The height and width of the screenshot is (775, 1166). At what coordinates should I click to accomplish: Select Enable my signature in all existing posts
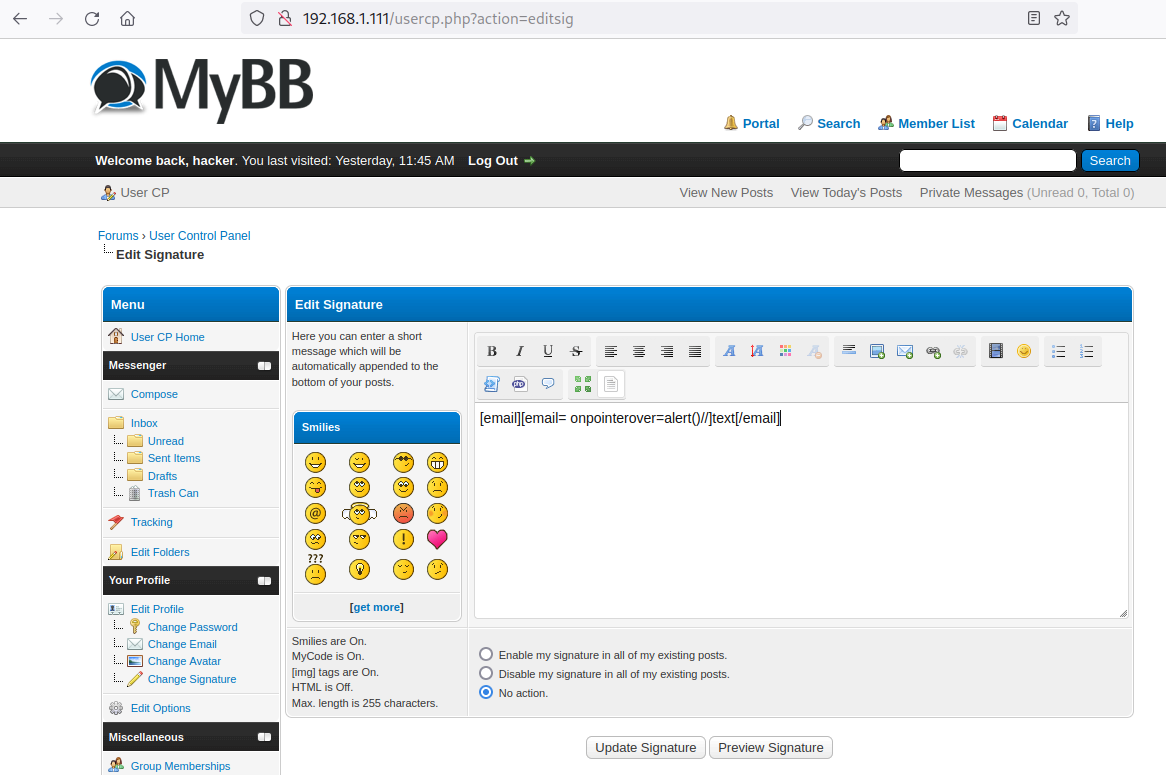(x=486, y=655)
